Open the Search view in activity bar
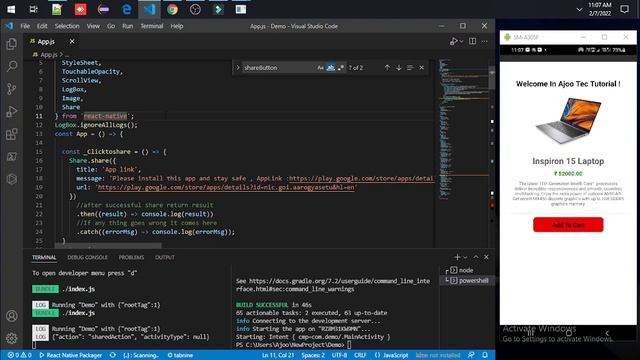 click(x=11, y=66)
